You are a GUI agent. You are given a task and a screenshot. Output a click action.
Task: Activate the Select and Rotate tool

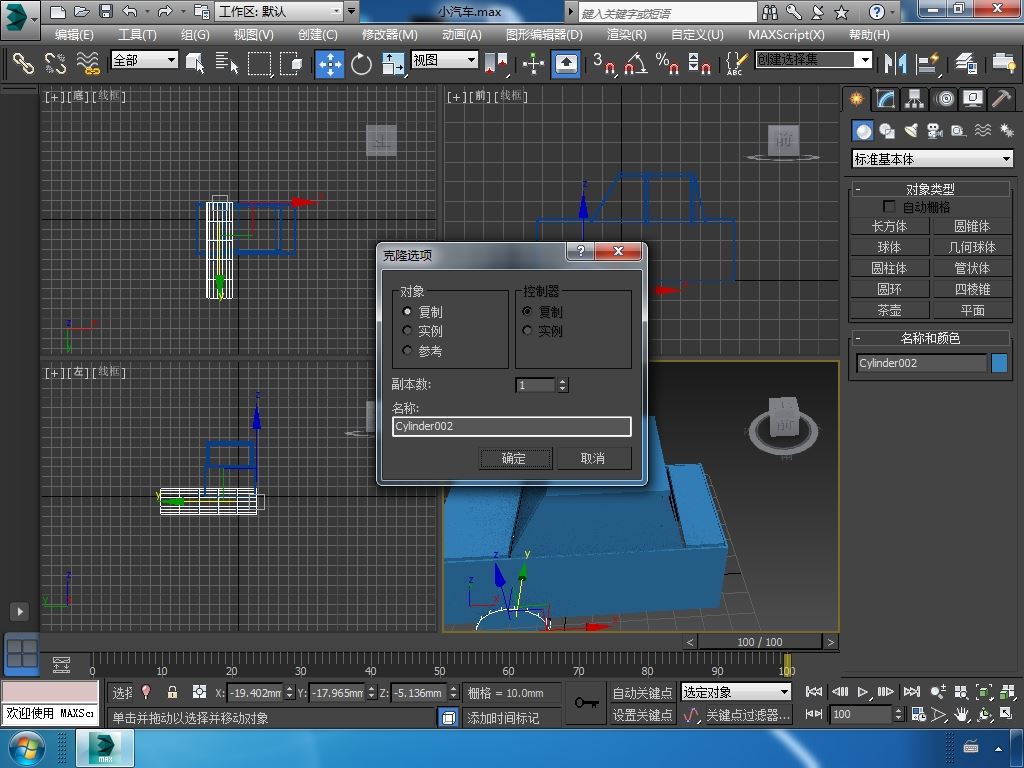pyautogui.click(x=361, y=64)
